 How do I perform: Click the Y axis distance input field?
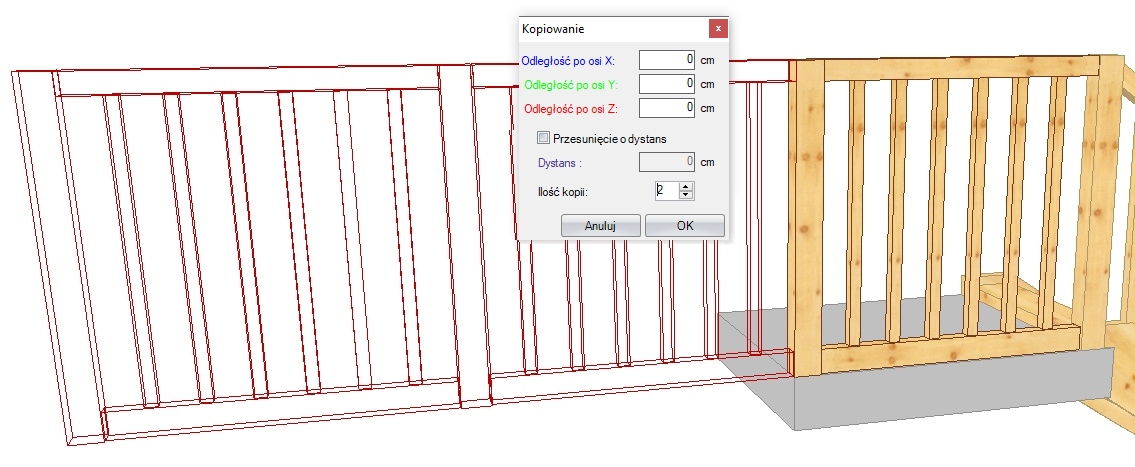tap(667, 84)
